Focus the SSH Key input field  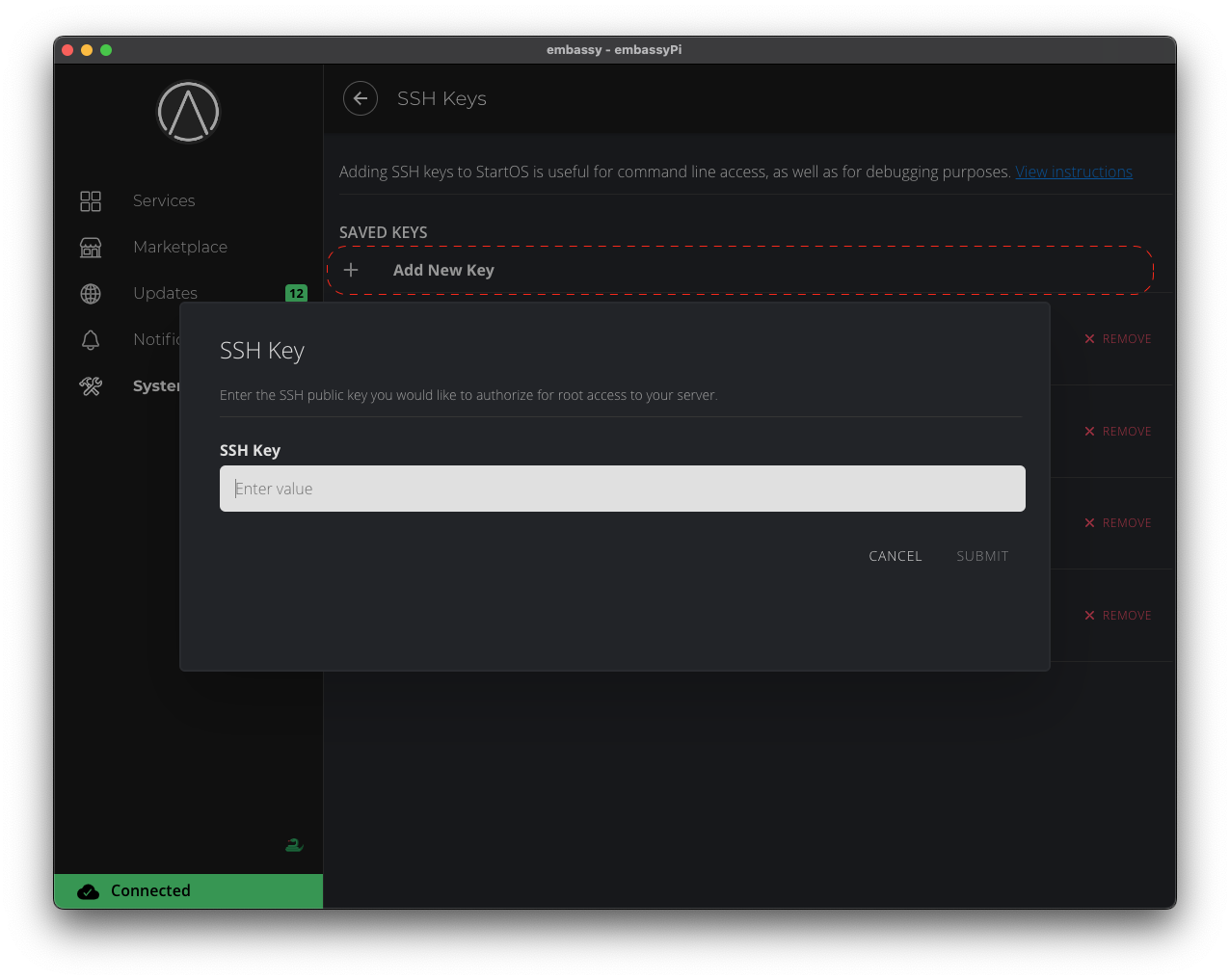click(622, 489)
